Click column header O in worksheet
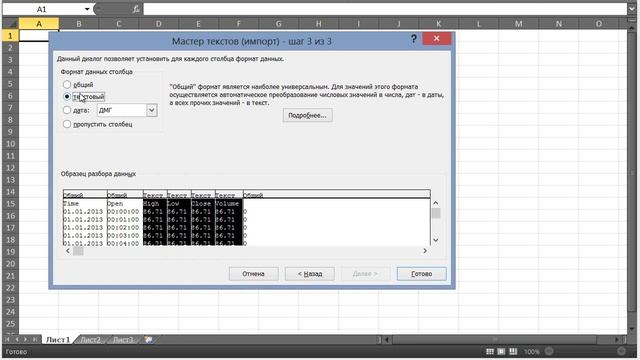This screenshot has height=360, width=640. 599,24
